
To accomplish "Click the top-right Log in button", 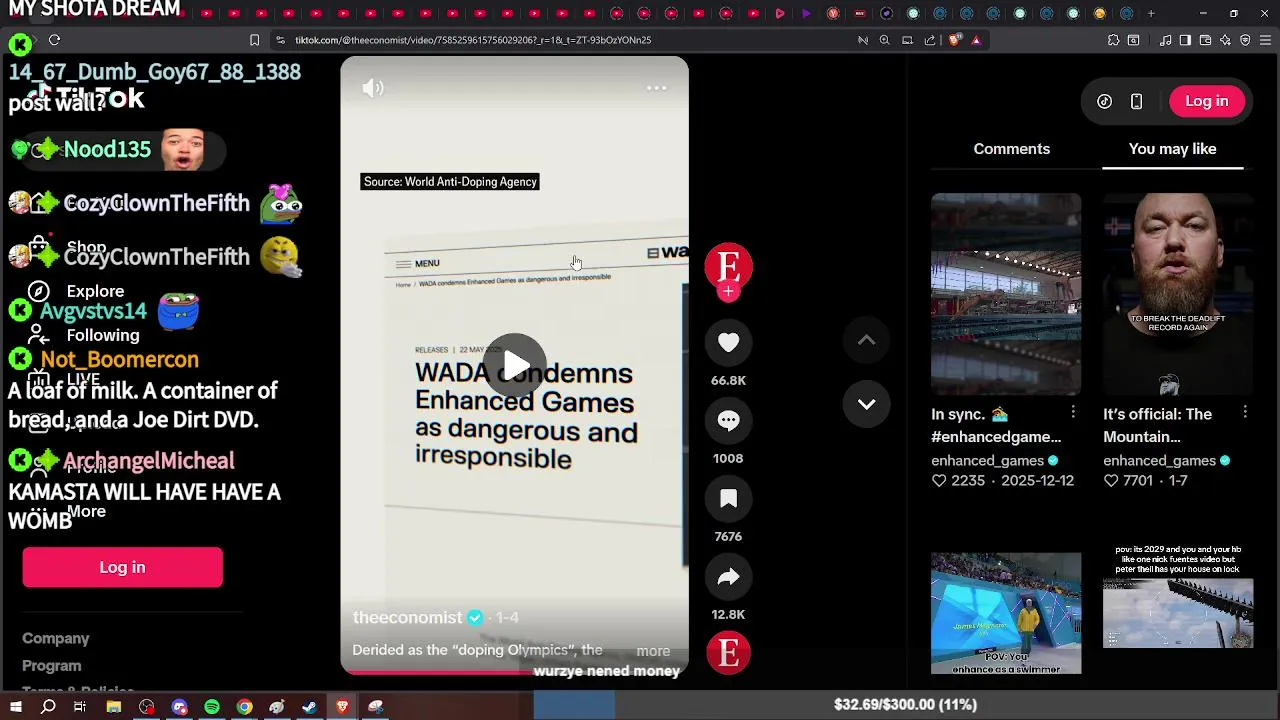I will (1206, 101).
